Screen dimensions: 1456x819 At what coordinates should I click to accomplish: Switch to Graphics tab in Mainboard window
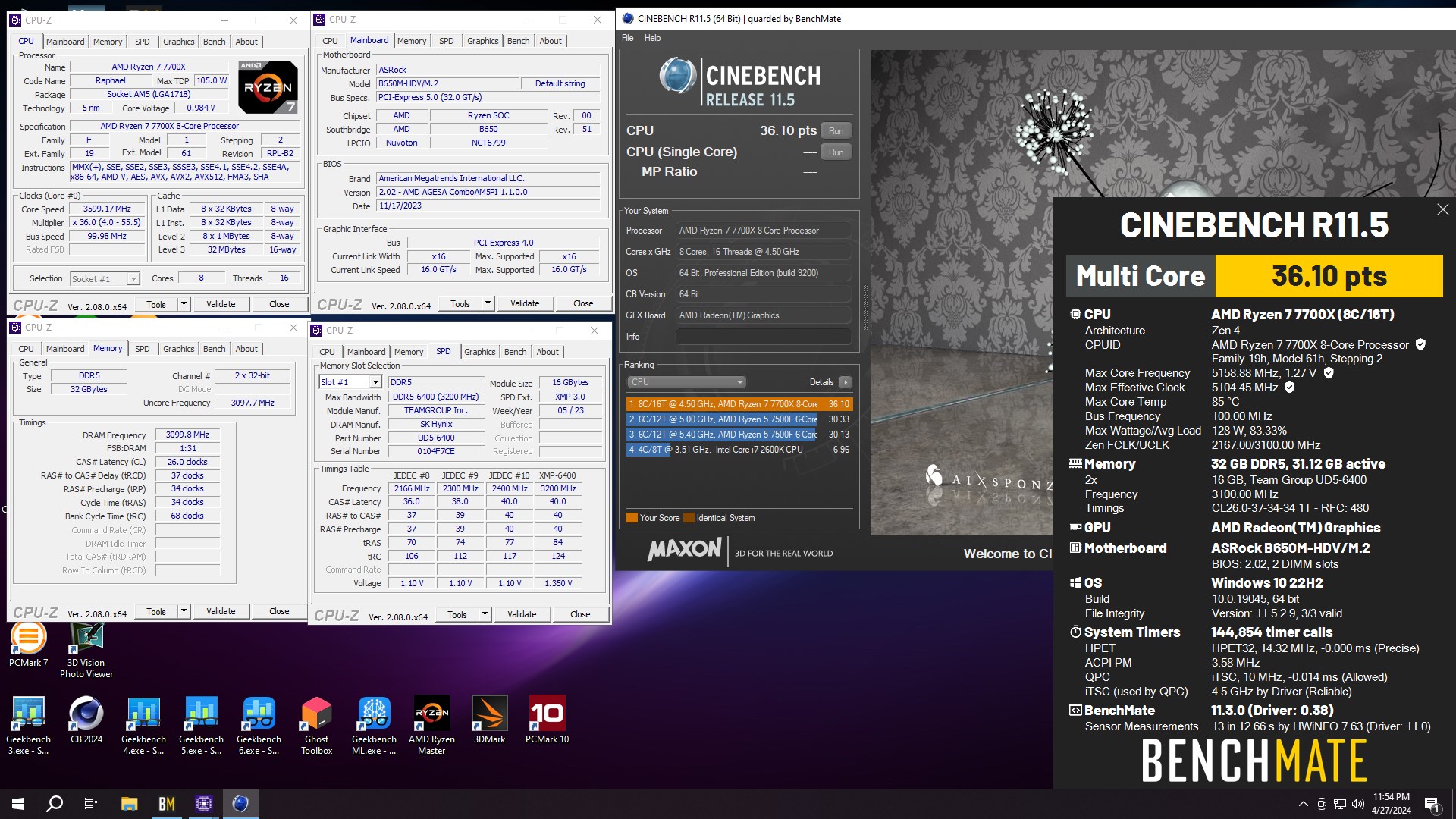point(482,41)
